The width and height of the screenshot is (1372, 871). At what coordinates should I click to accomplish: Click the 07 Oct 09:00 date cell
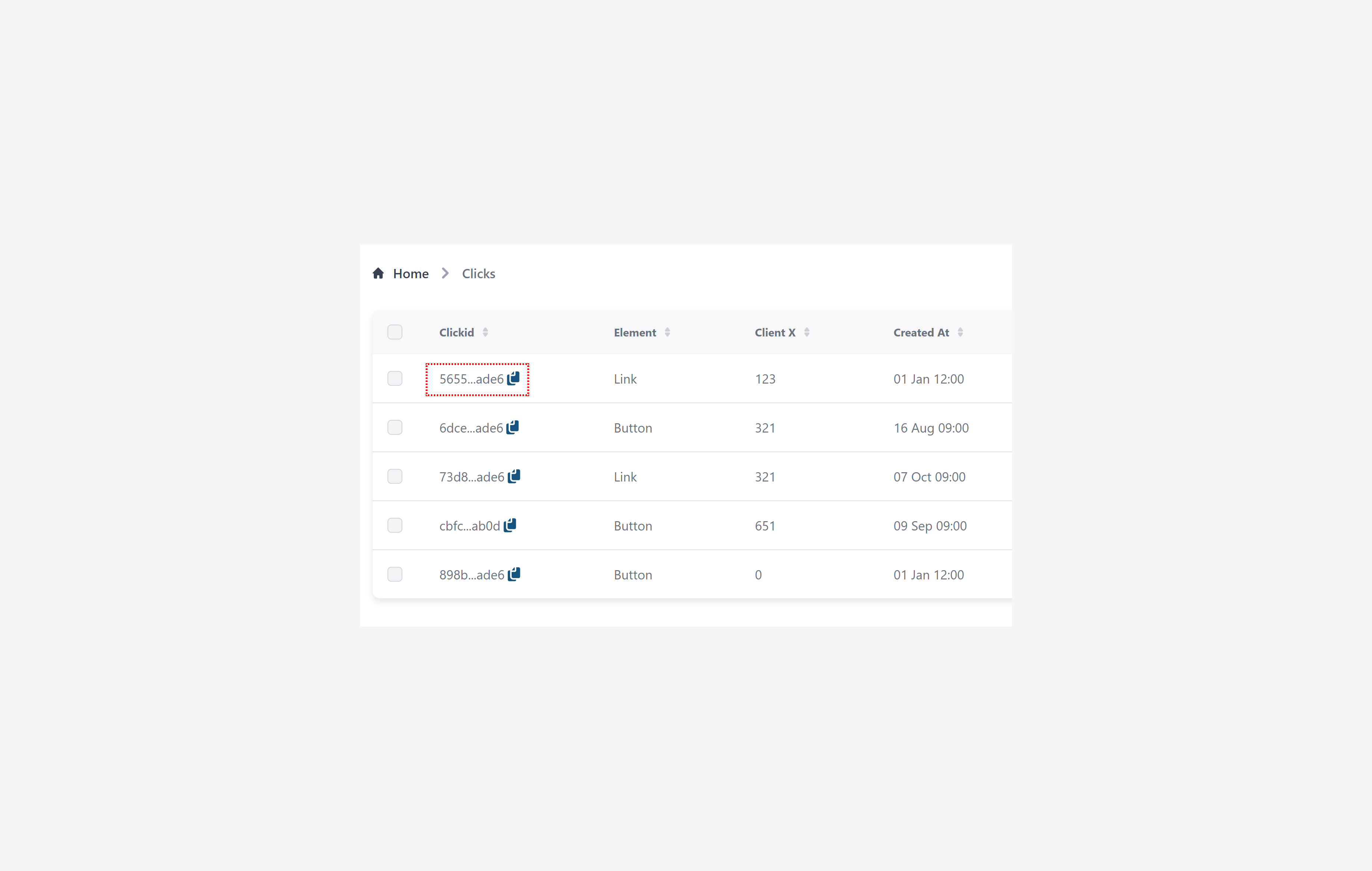[x=929, y=477]
